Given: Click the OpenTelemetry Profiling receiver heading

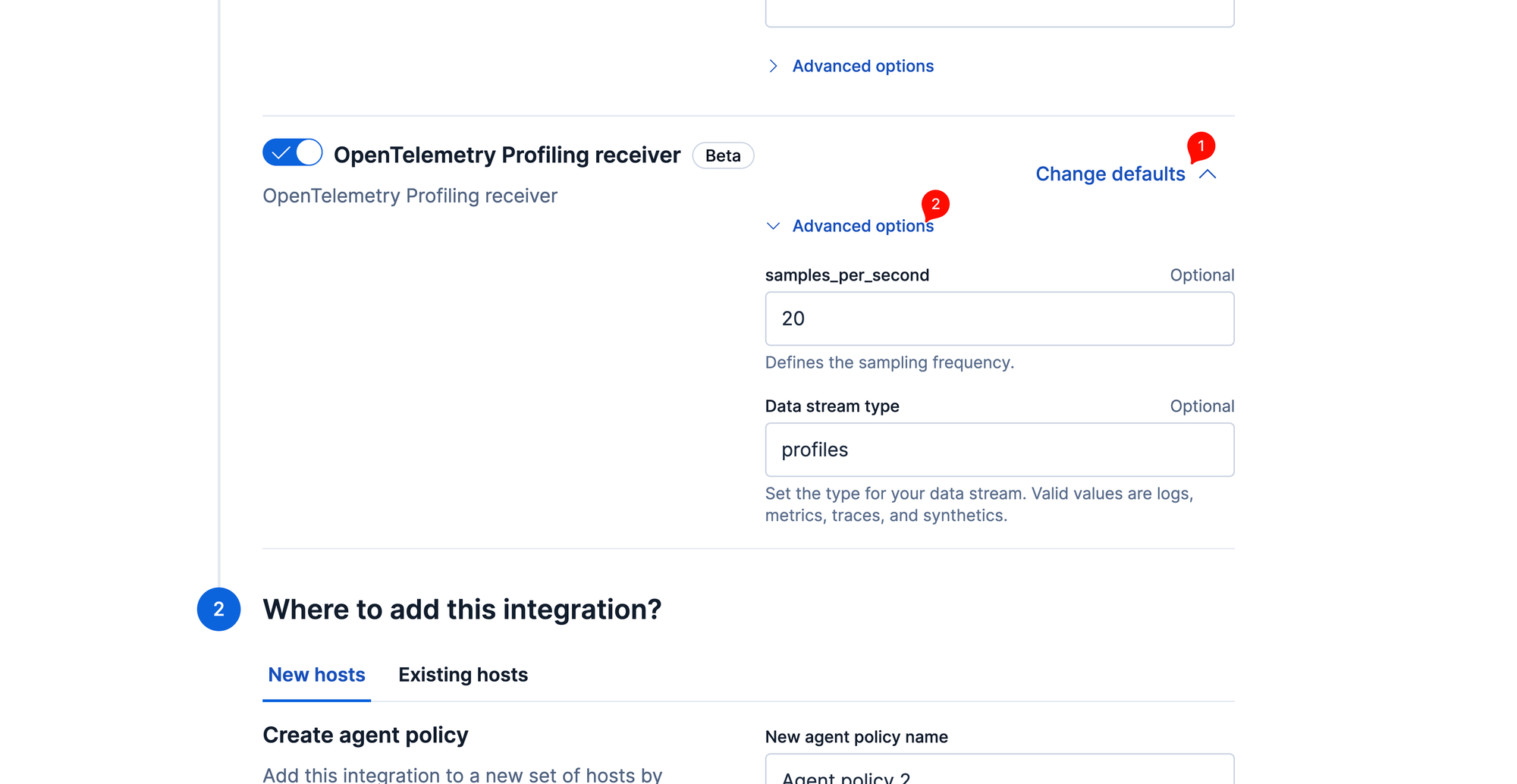Looking at the screenshot, I should (507, 155).
